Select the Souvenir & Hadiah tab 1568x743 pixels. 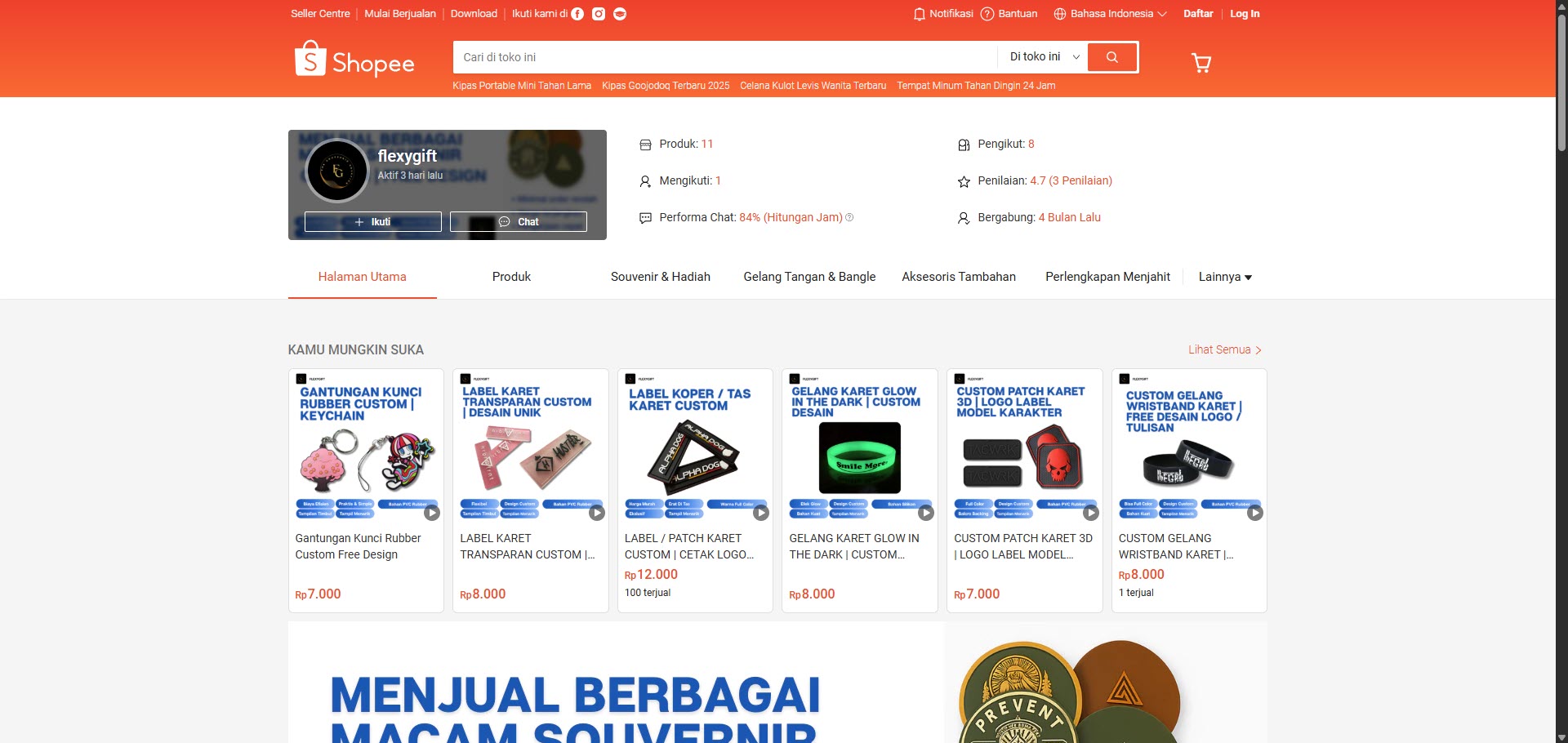coord(661,277)
